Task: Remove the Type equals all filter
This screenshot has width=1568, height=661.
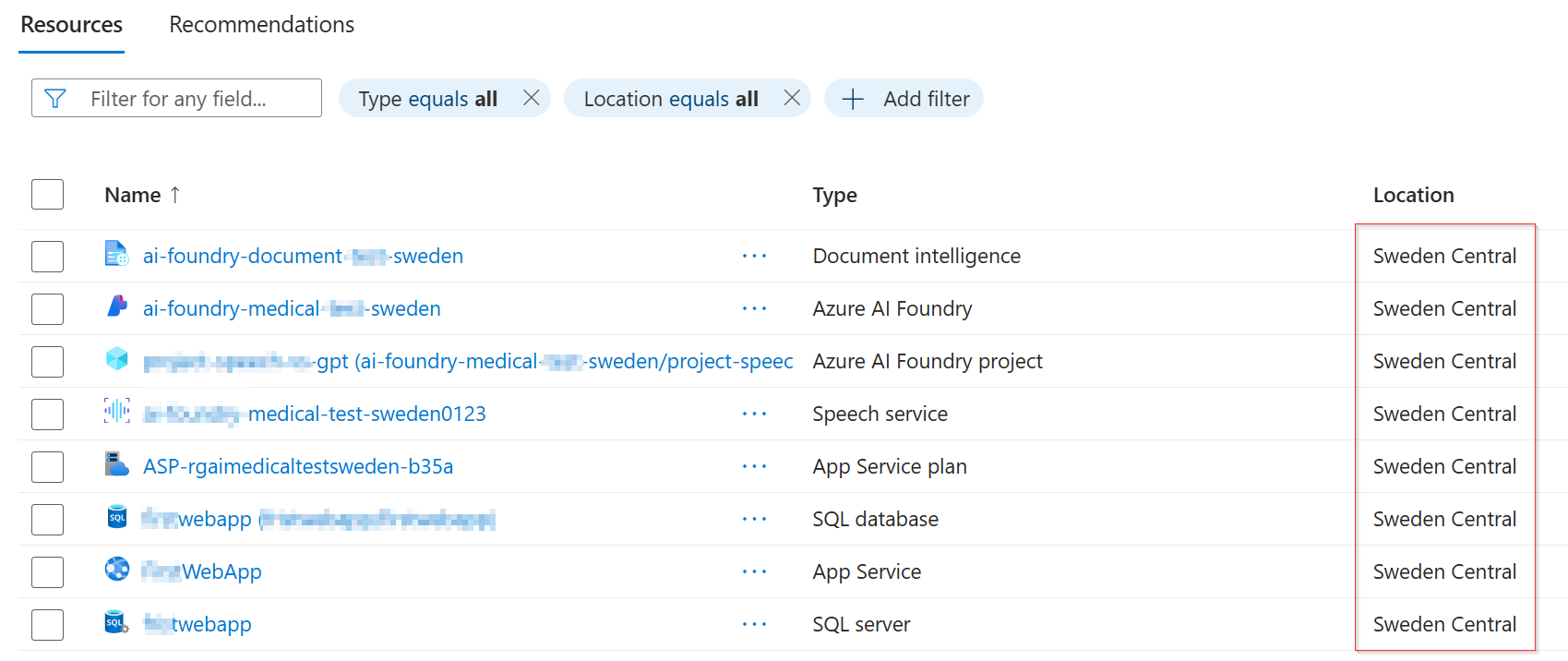Action: (x=531, y=98)
